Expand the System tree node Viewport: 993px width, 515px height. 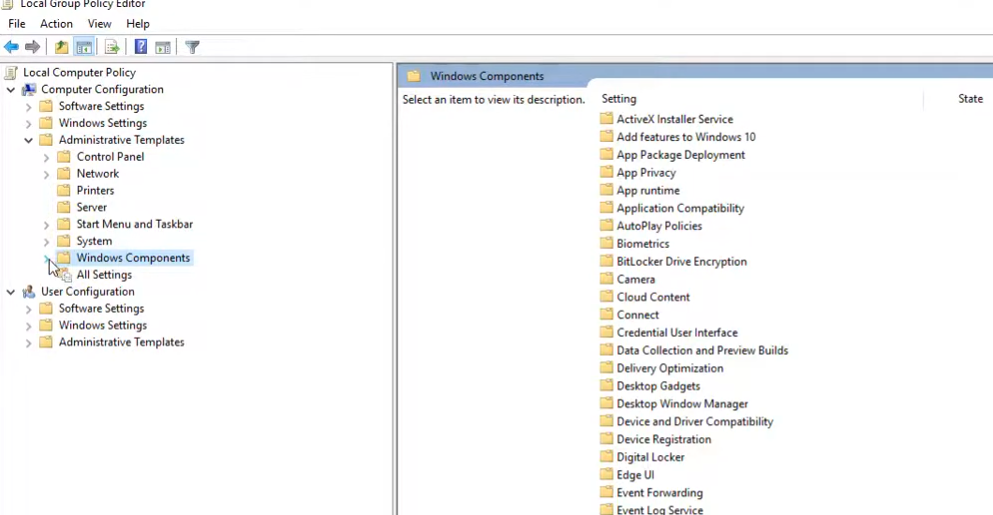point(46,241)
